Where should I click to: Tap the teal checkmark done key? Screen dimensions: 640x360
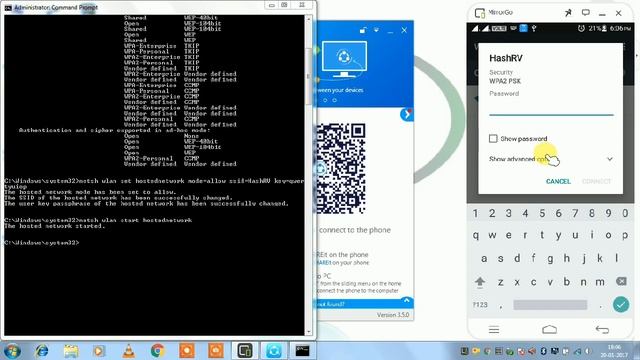pyautogui.click(x=621, y=304)
